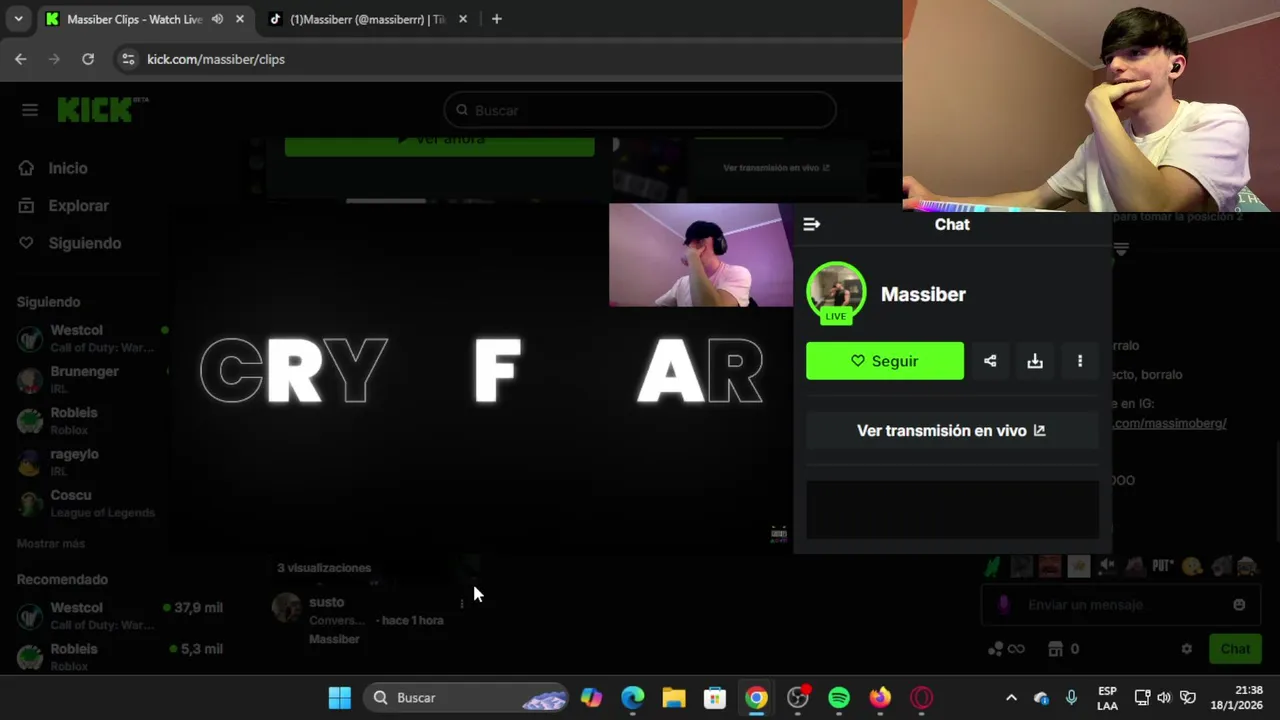
Task: Open the Microsoft Store taskbar icon
Action: pyautogui.click(x=715, y=697)
